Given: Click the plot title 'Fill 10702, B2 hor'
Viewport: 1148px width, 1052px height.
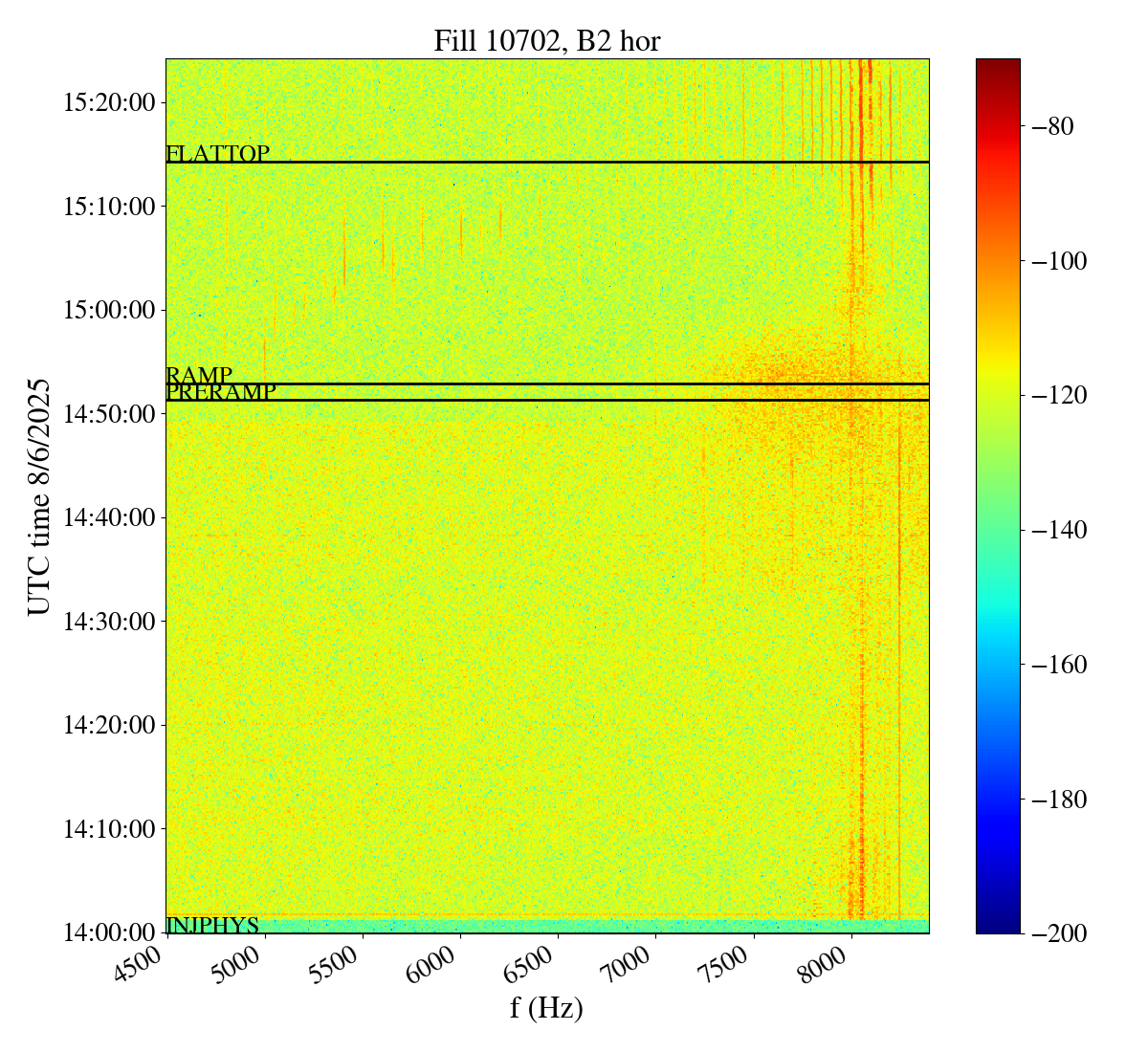Looking at the screenshot, I should [x=546, y=41].
